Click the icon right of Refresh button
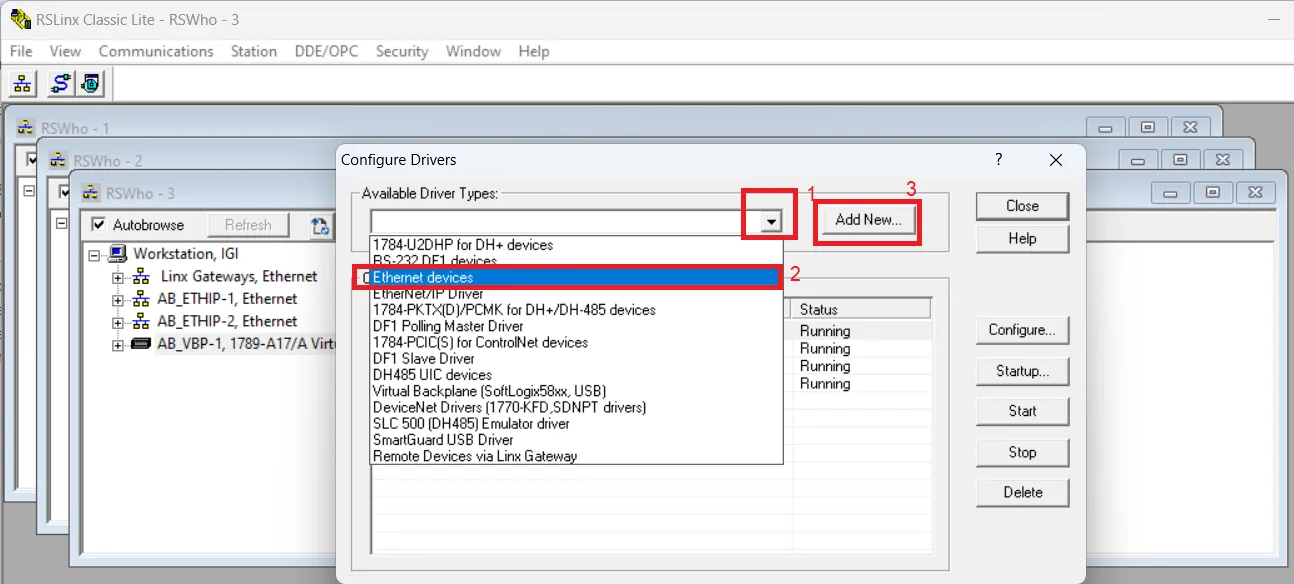This screenshot has height=584, width=1294. [320, 226]
